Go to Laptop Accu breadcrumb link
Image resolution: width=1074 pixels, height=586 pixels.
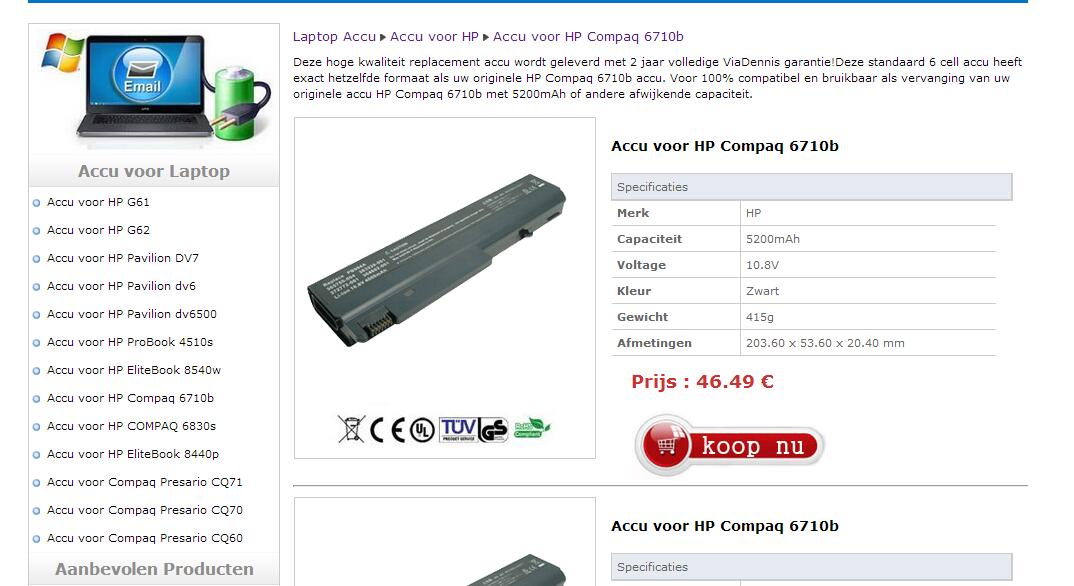point(334,37)
